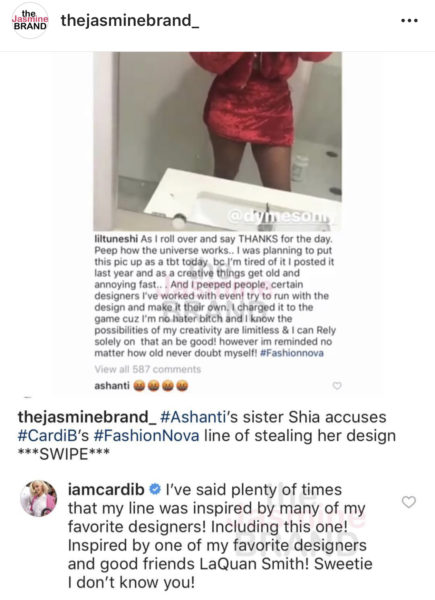This screenshot has height=600, width=435.
Task: Open the #Ashanti hashtag link
Action: (192, 417)
